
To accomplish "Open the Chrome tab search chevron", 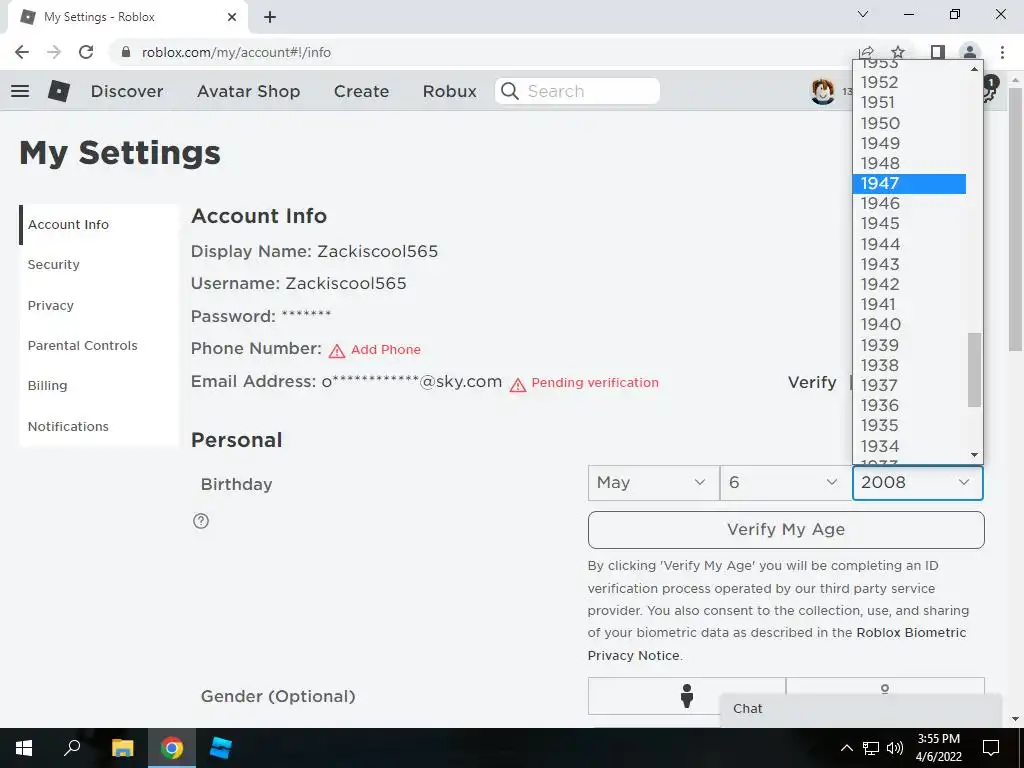I will (863, 14).
